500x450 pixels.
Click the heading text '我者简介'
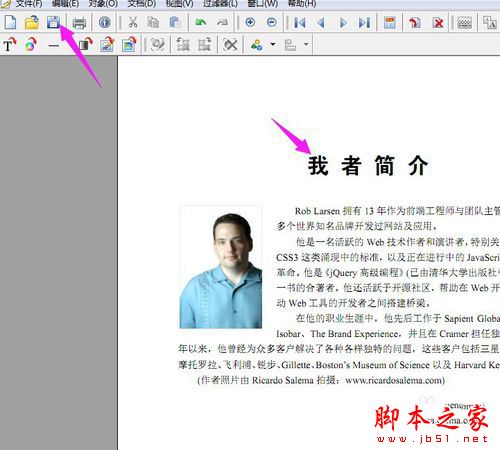(x=368, y=165)
